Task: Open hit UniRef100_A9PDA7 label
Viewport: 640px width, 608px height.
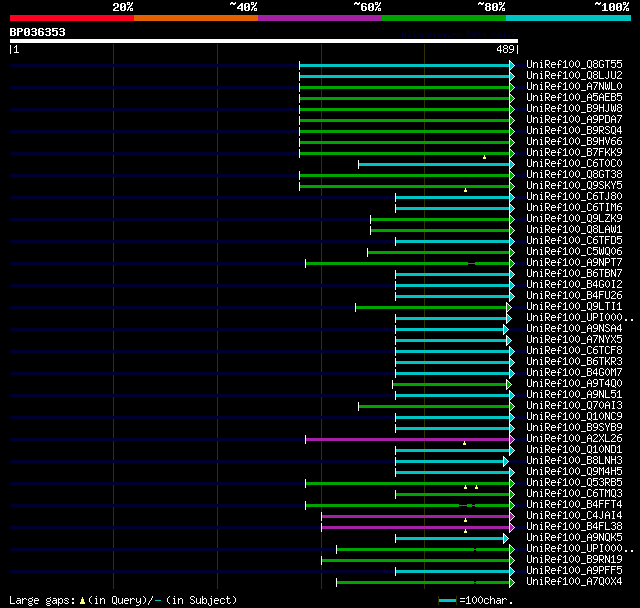Action: click(x=574, y=120)
